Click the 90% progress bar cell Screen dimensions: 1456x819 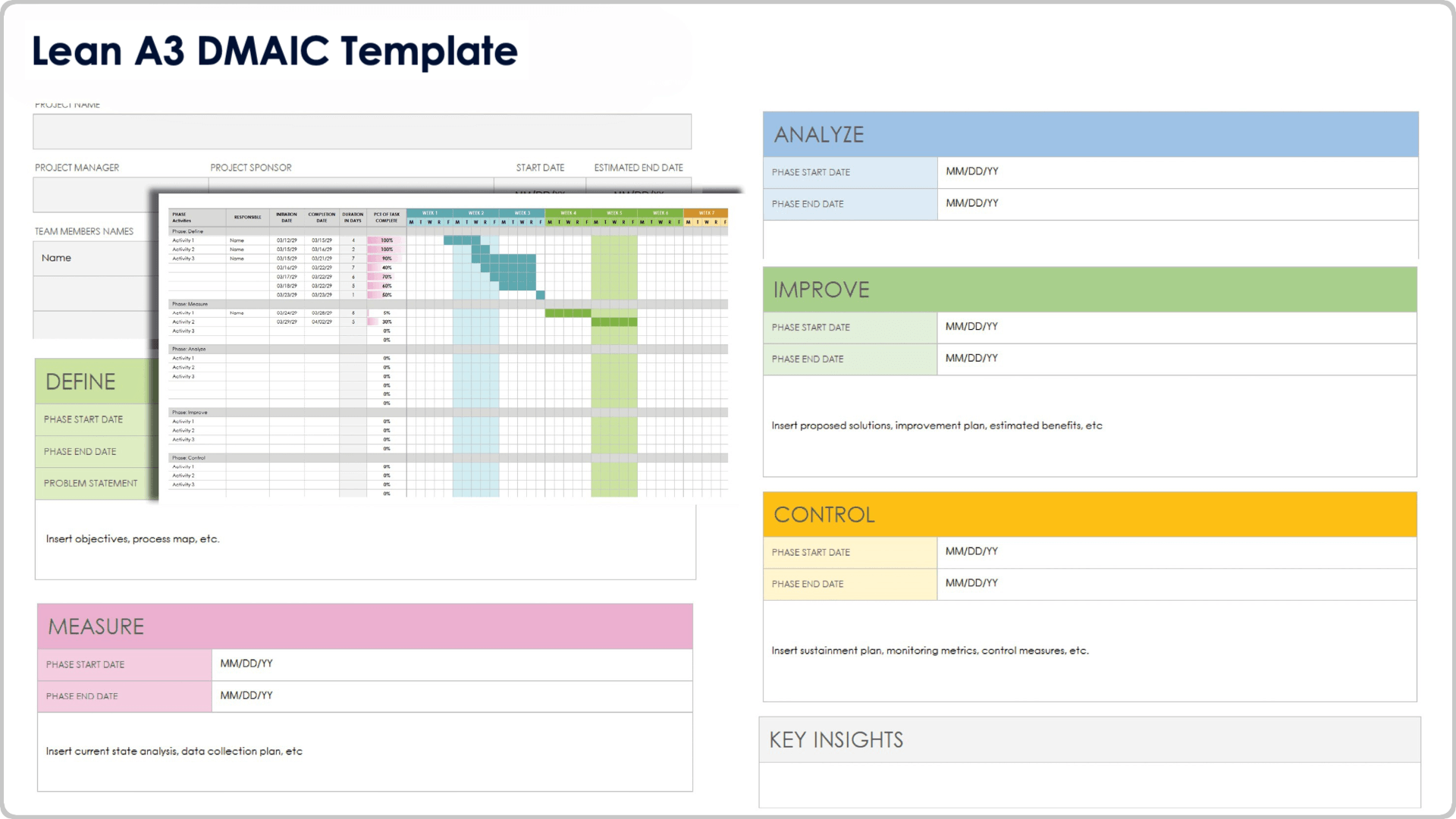[x=386, y=259]
